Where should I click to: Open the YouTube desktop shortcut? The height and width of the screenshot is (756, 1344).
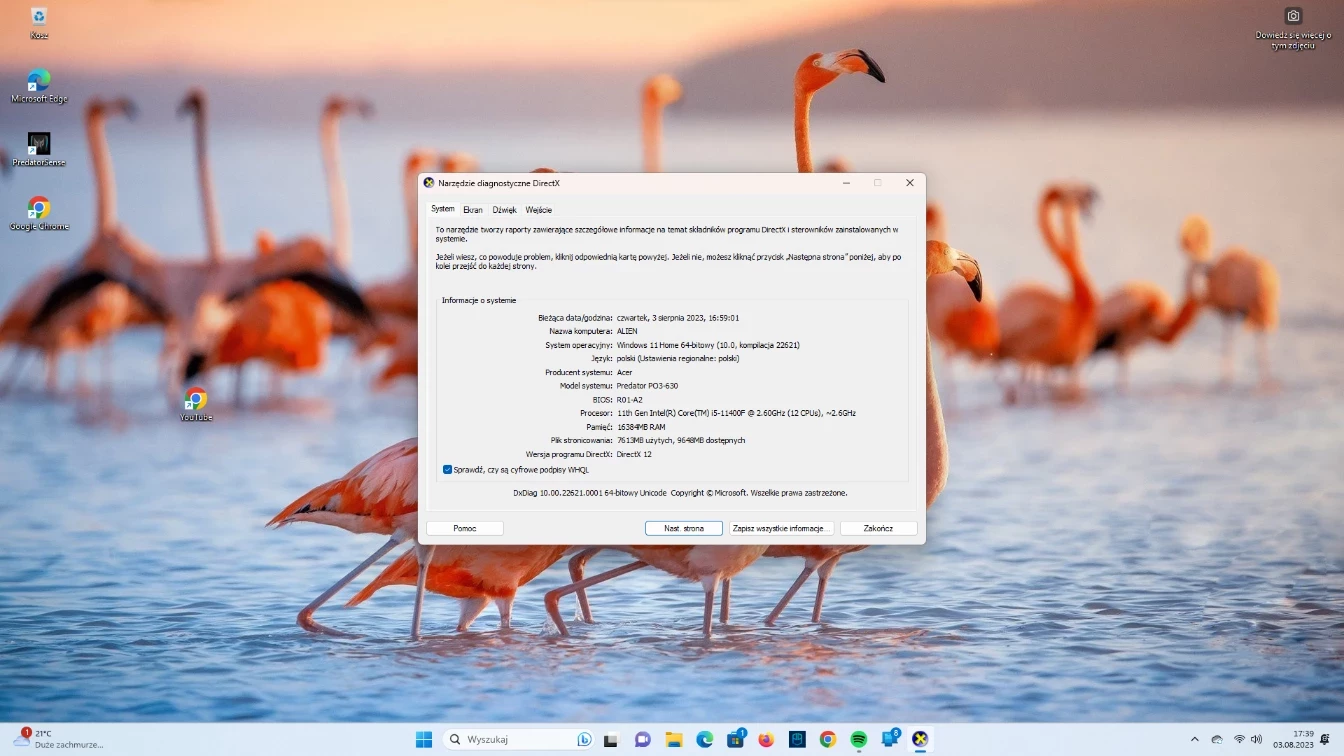[x=196, y=400]
